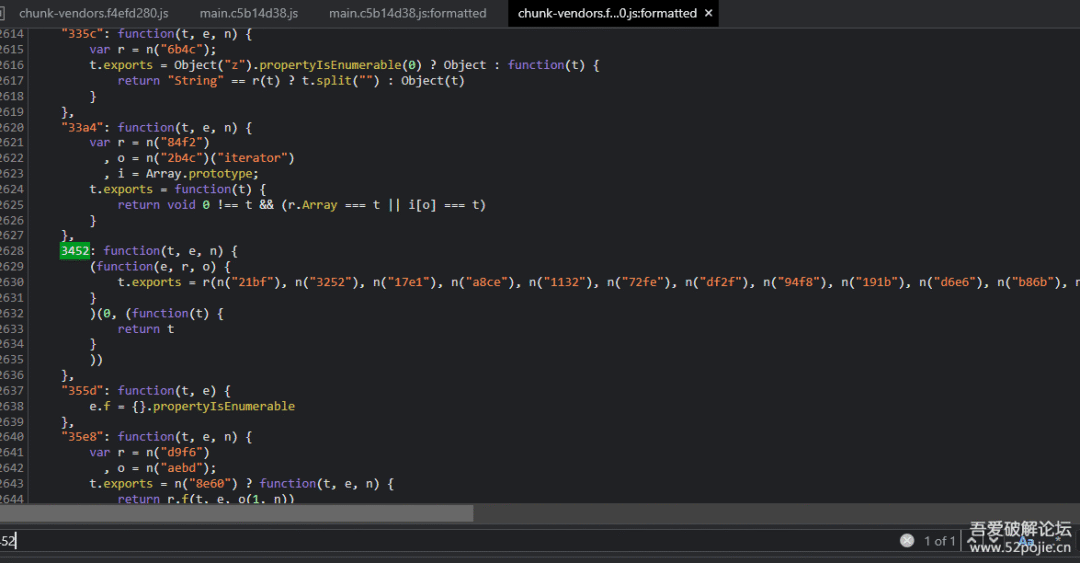The width and height of the screenshot is (1080, 563).
Task: Click the highlighted 3452 search match
Action: coord(75,251)
